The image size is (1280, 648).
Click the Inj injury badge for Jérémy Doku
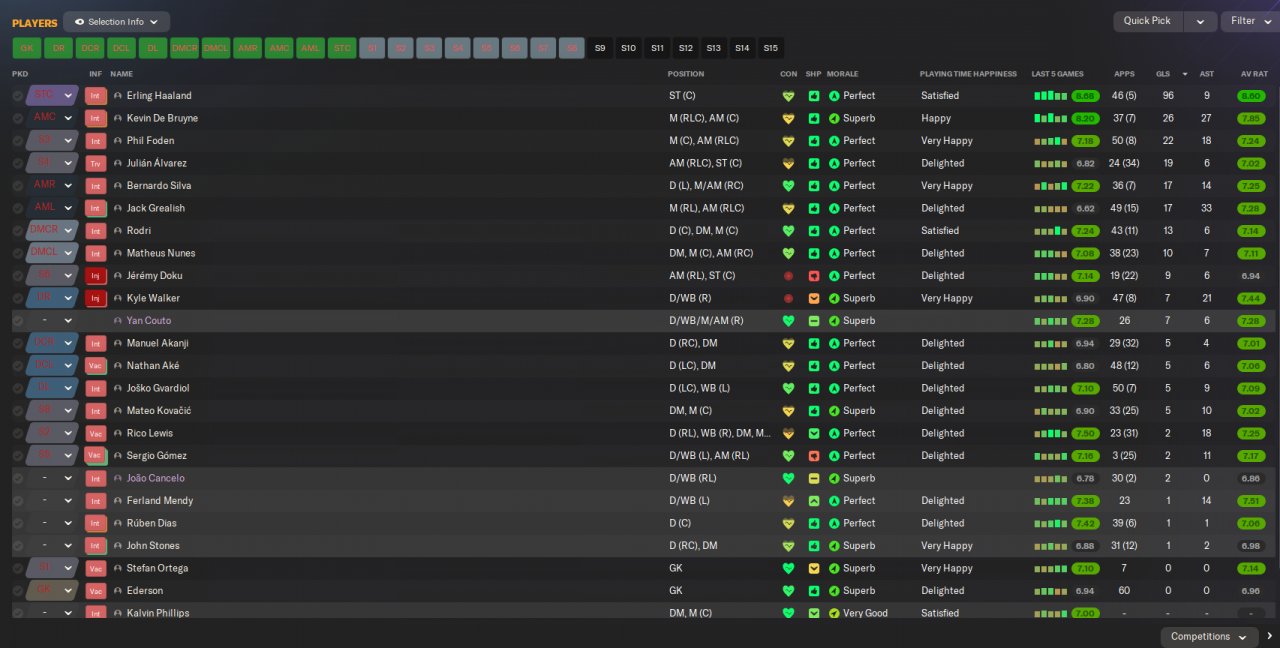(95, 276)
